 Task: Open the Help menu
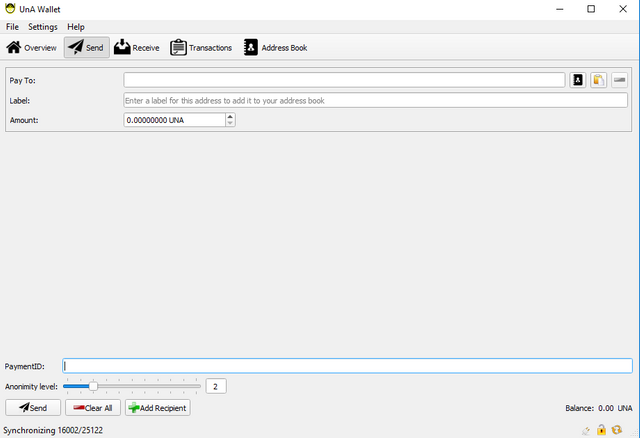[x=76, y=27]
